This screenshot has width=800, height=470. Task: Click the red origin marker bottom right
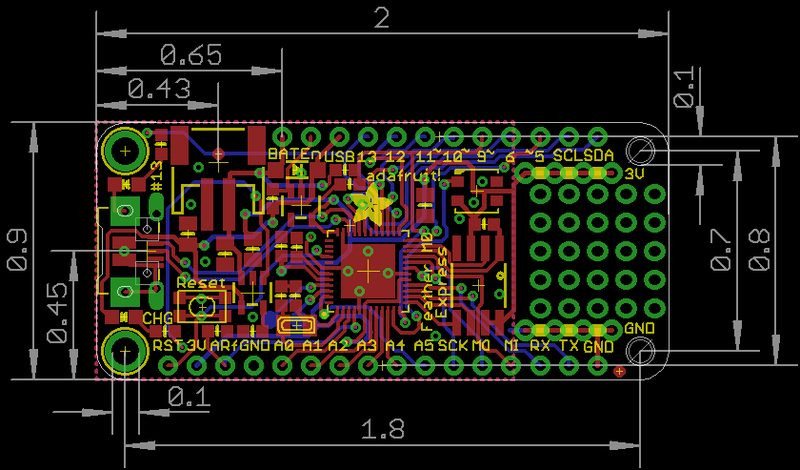(620, 372)
